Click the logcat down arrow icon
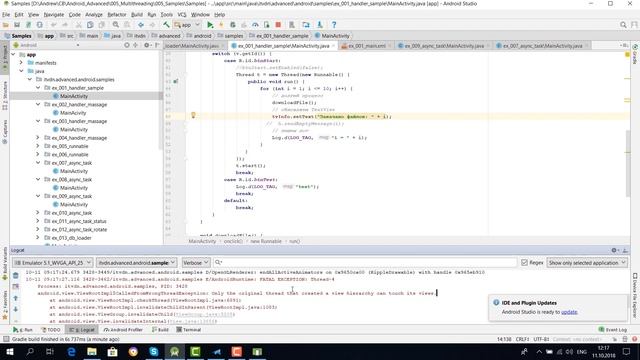640x360 pixels. click(x=16, y=309)
